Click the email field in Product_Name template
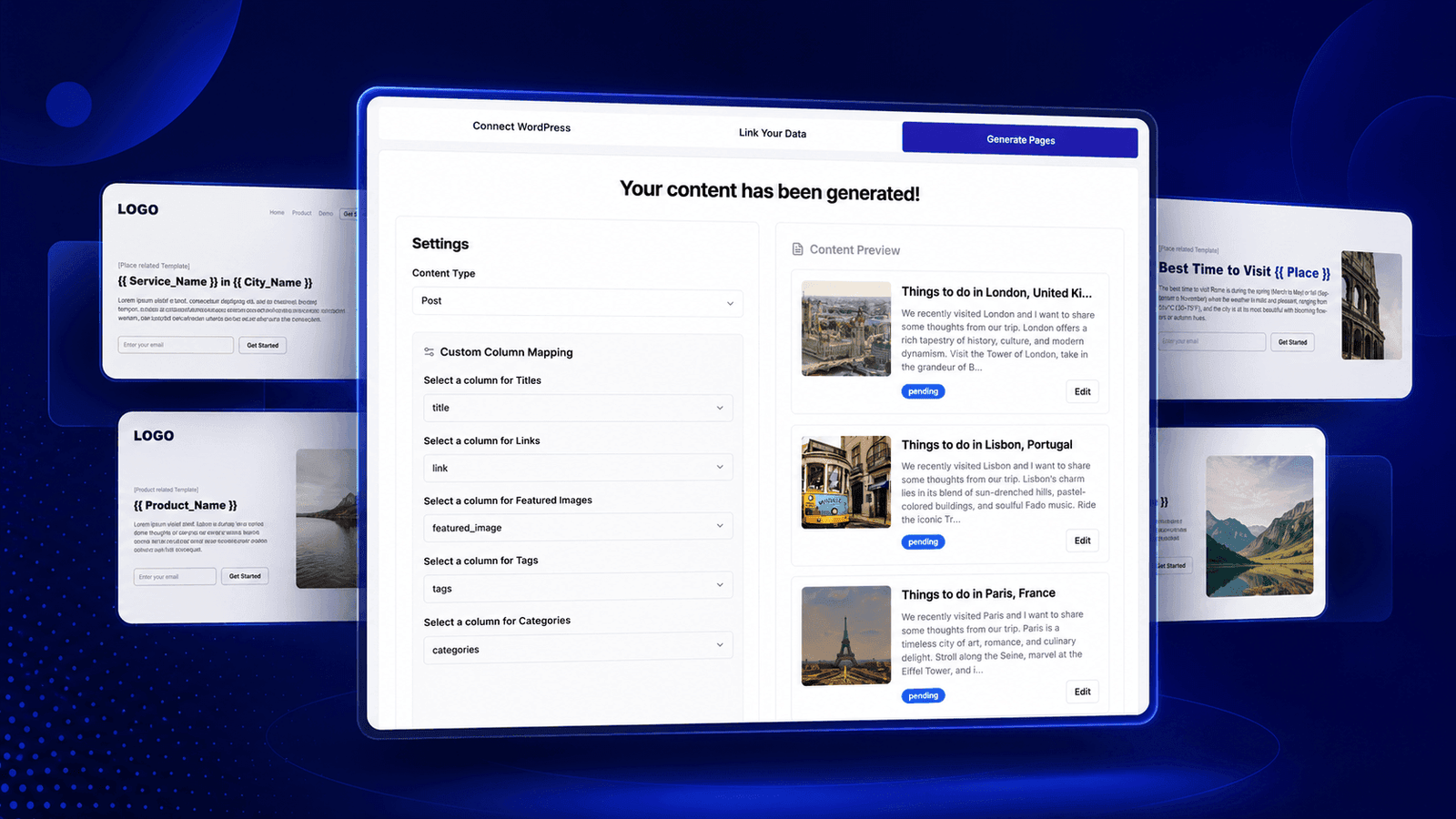Screen dimensions: 1456x819 175,576
